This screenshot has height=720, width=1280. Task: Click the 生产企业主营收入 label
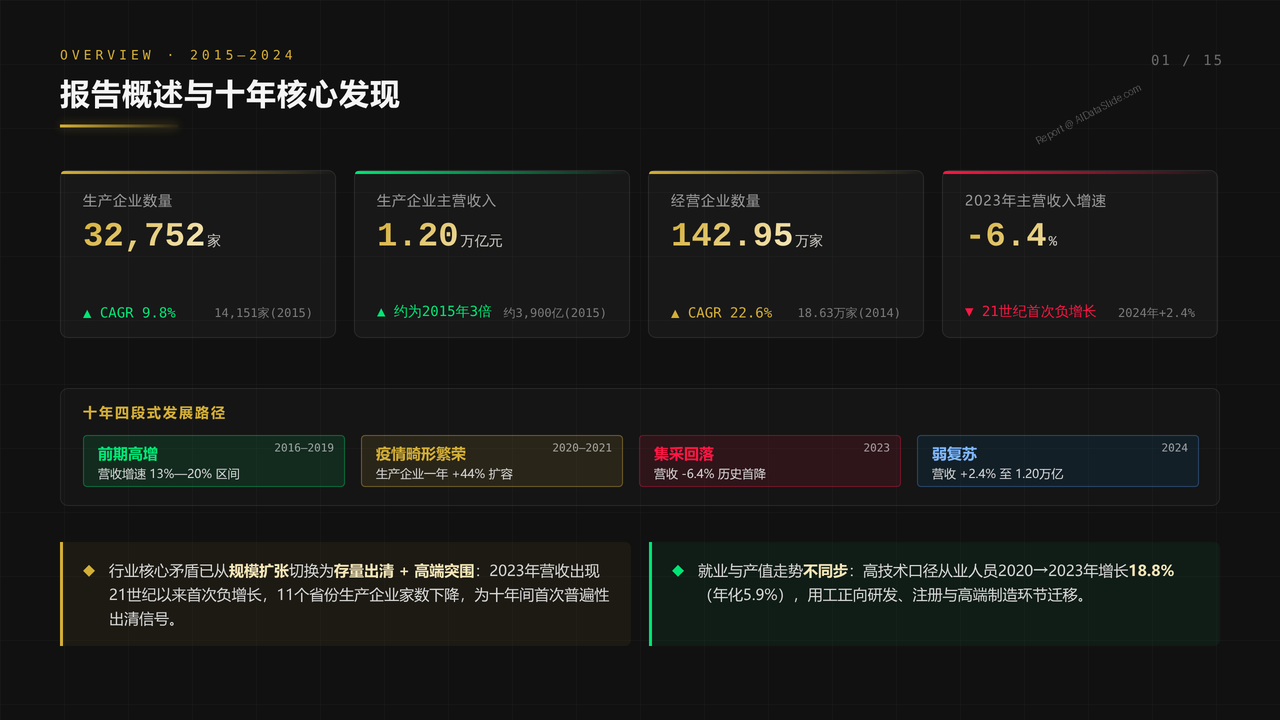click(x=437, y=201)
